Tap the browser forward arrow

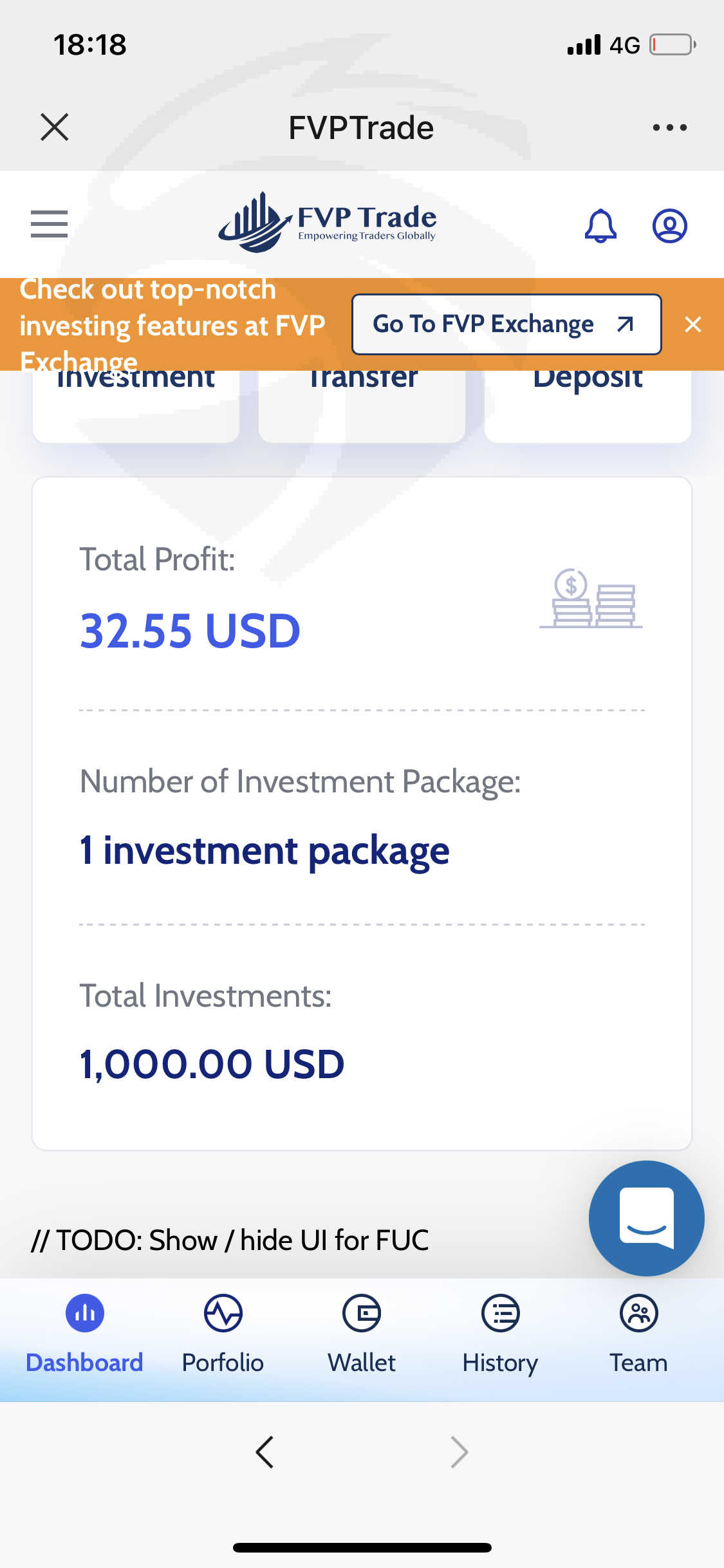click(459, 1451)
